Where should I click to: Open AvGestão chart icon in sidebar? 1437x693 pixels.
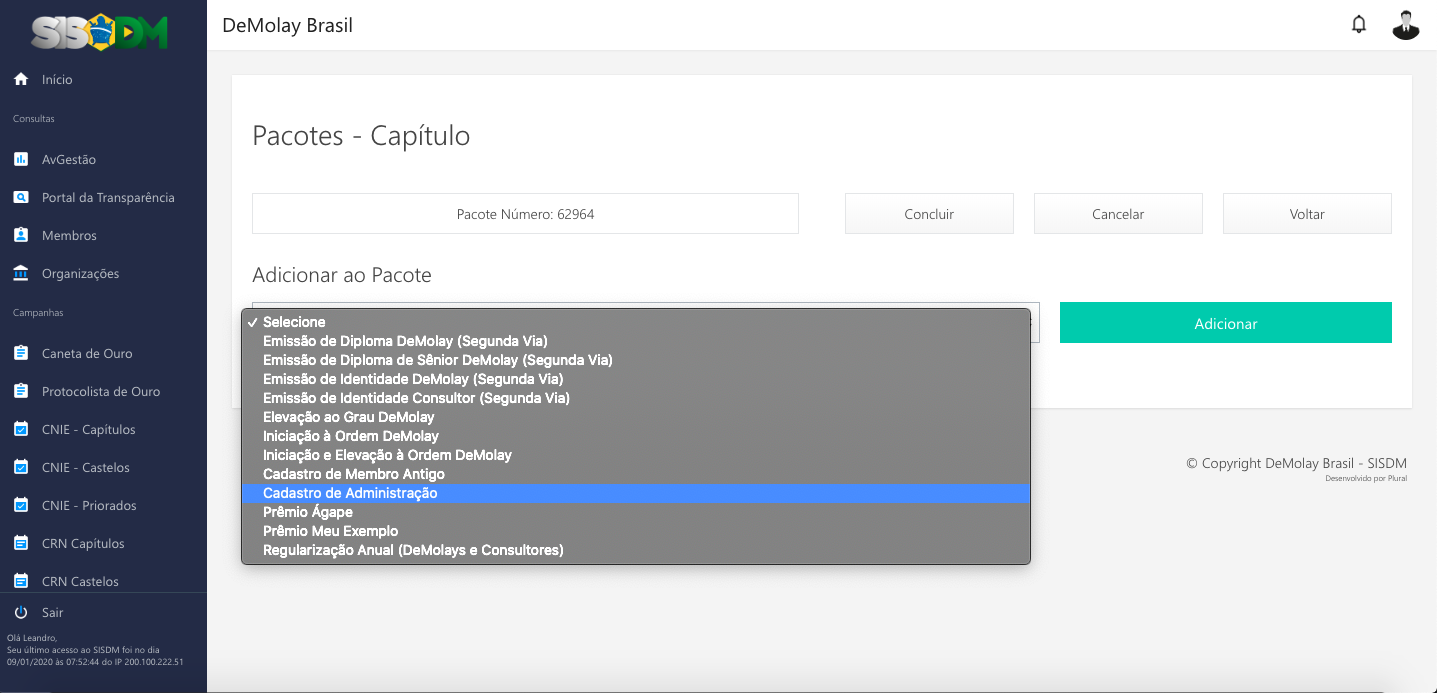(x=21, y=159)
